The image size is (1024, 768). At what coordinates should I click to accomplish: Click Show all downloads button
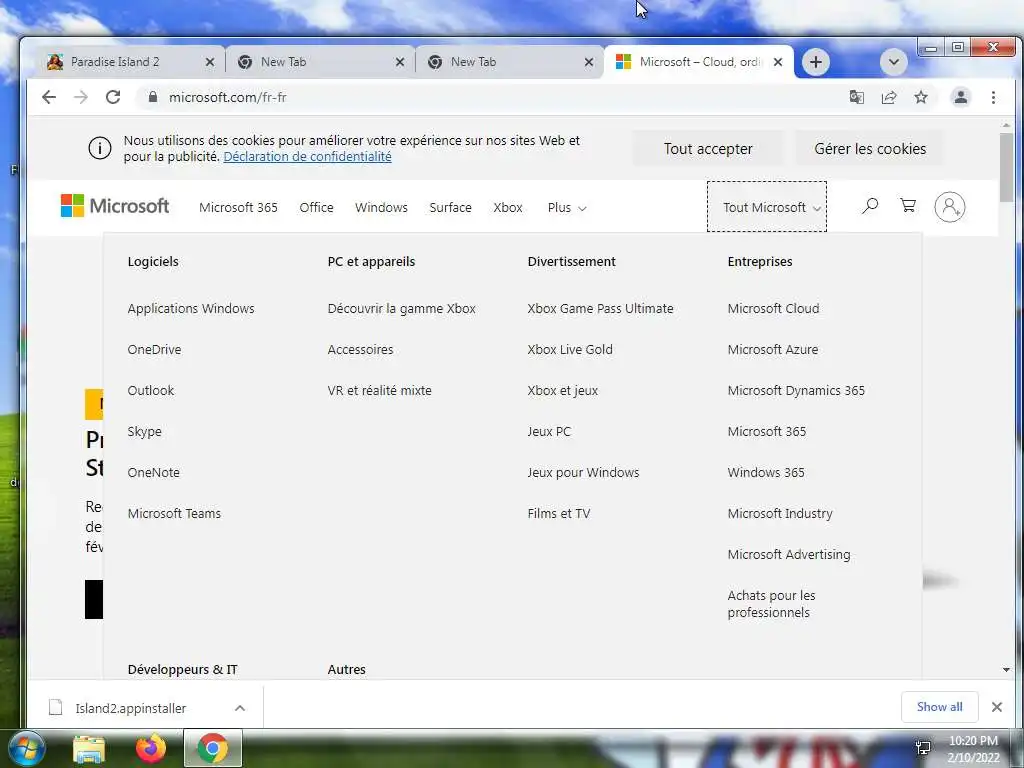[939, 707]
